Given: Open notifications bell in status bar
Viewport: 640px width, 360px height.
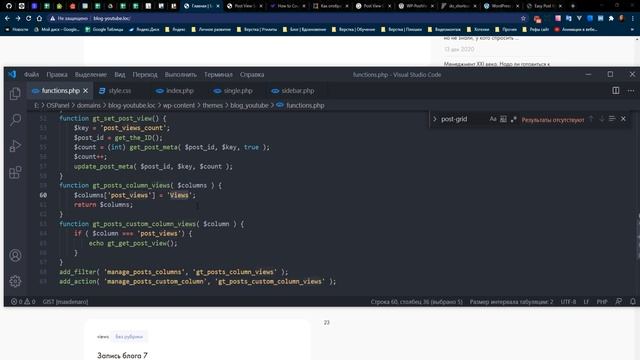Looking at the screenshot, I should [x=633, y=302].
